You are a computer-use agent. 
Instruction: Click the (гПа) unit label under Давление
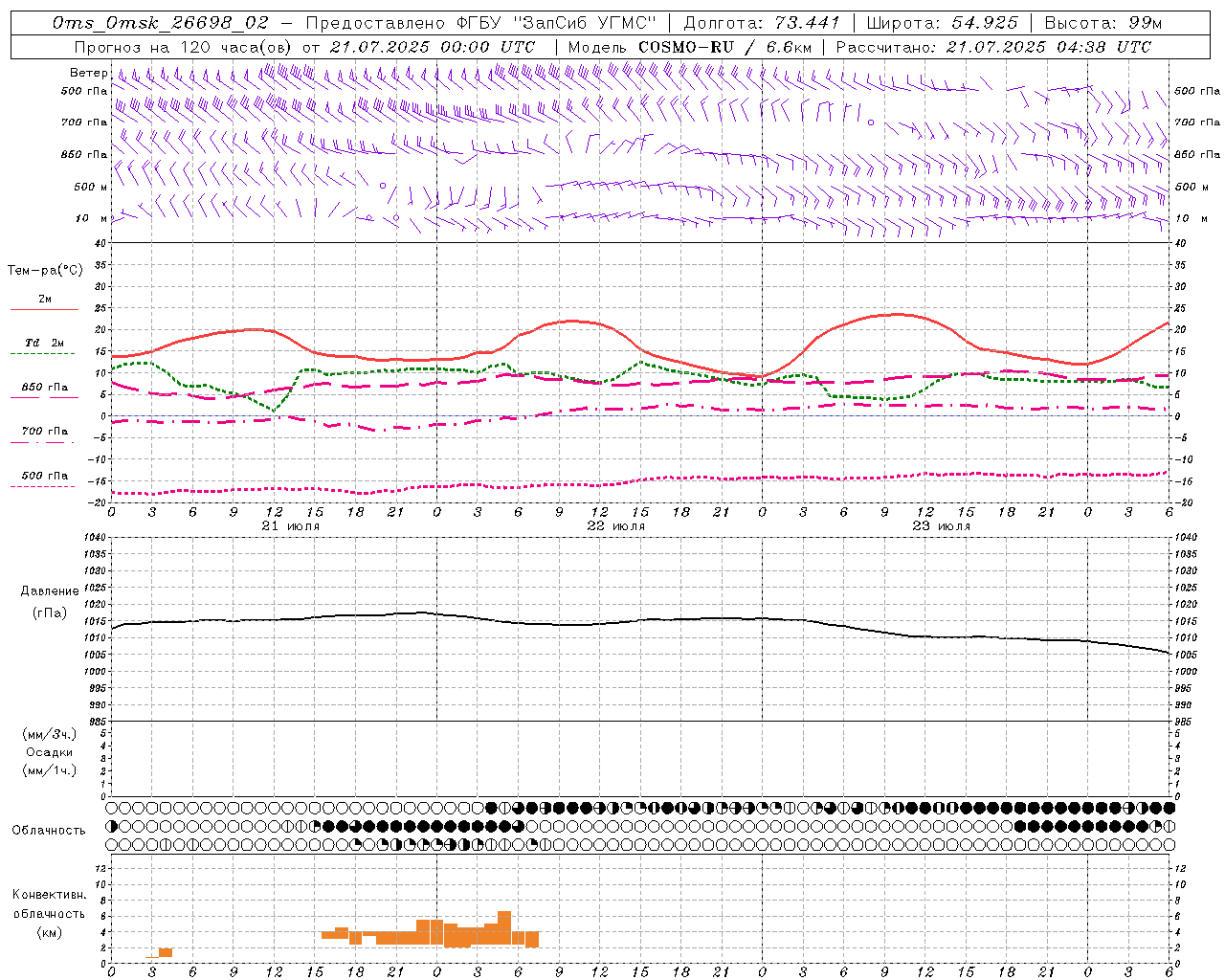[x=50, y=612]
